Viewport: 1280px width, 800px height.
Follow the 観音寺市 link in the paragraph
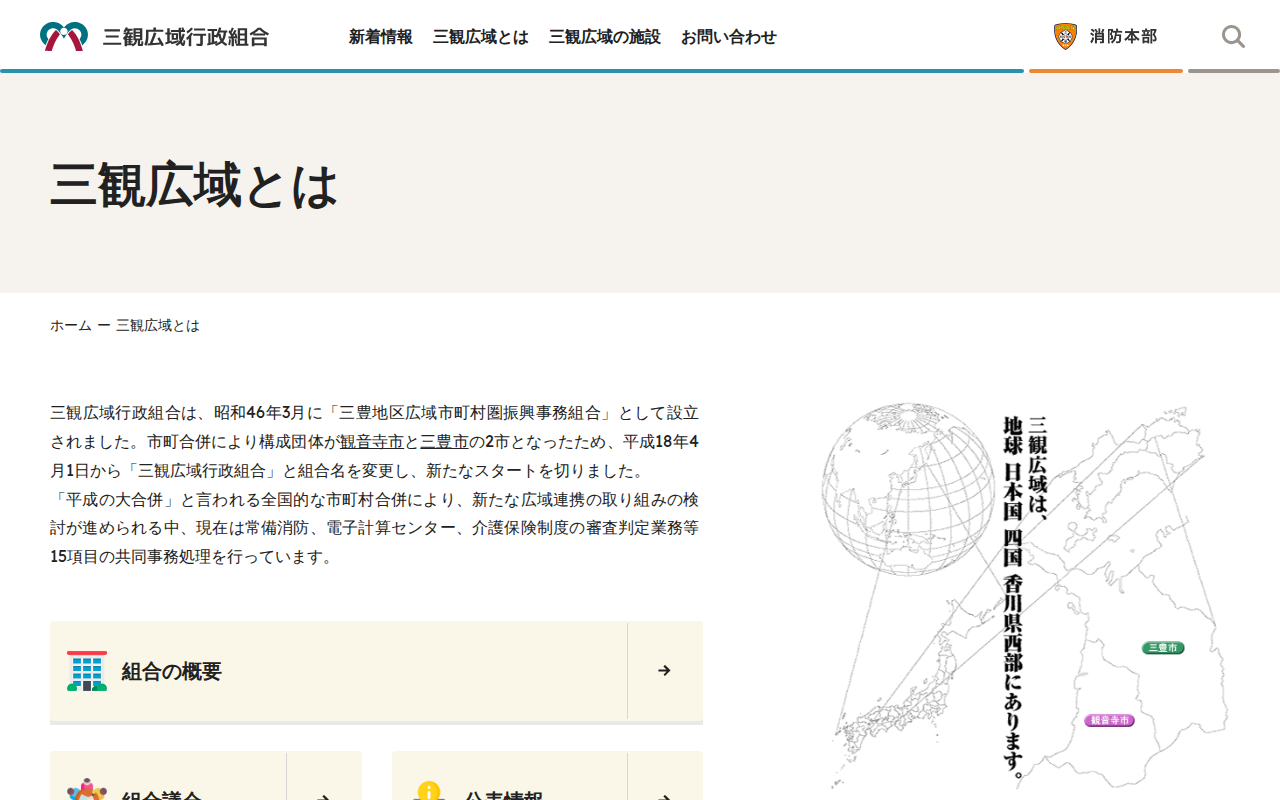pos(371,441)
